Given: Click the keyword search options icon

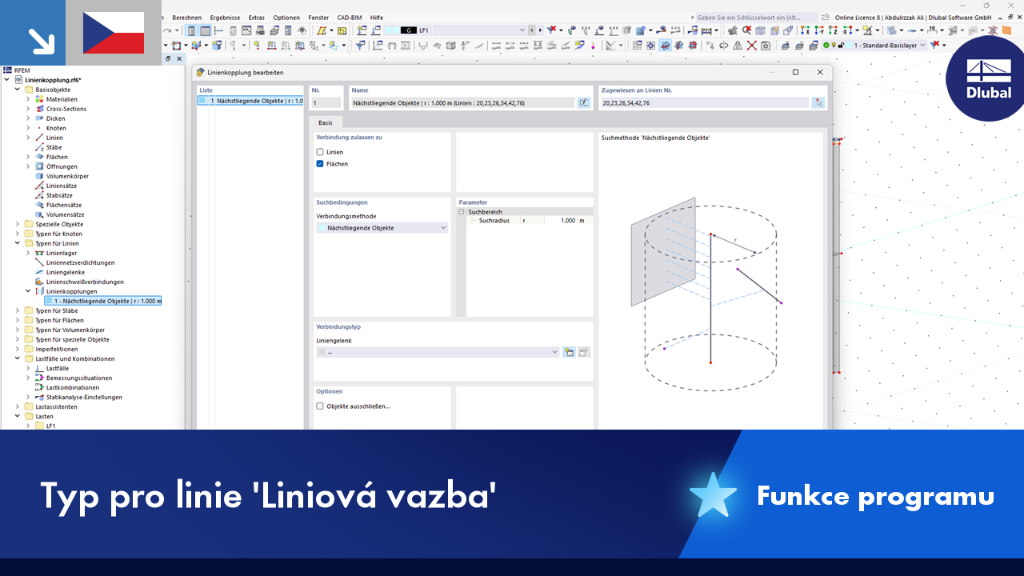Looking at the screenshot, I should click(825, 18).
